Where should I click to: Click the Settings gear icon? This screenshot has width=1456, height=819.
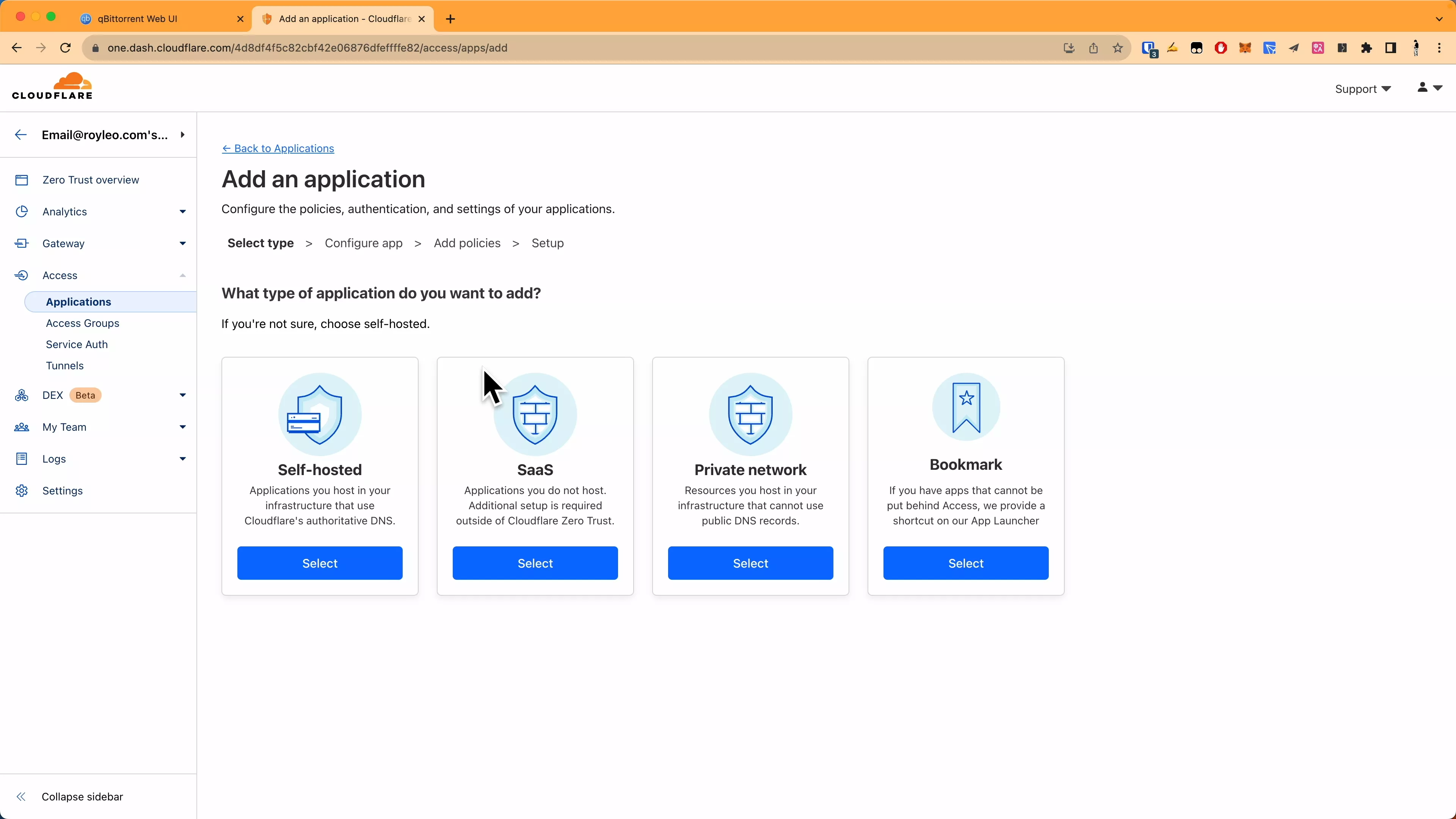click(22, 491)
